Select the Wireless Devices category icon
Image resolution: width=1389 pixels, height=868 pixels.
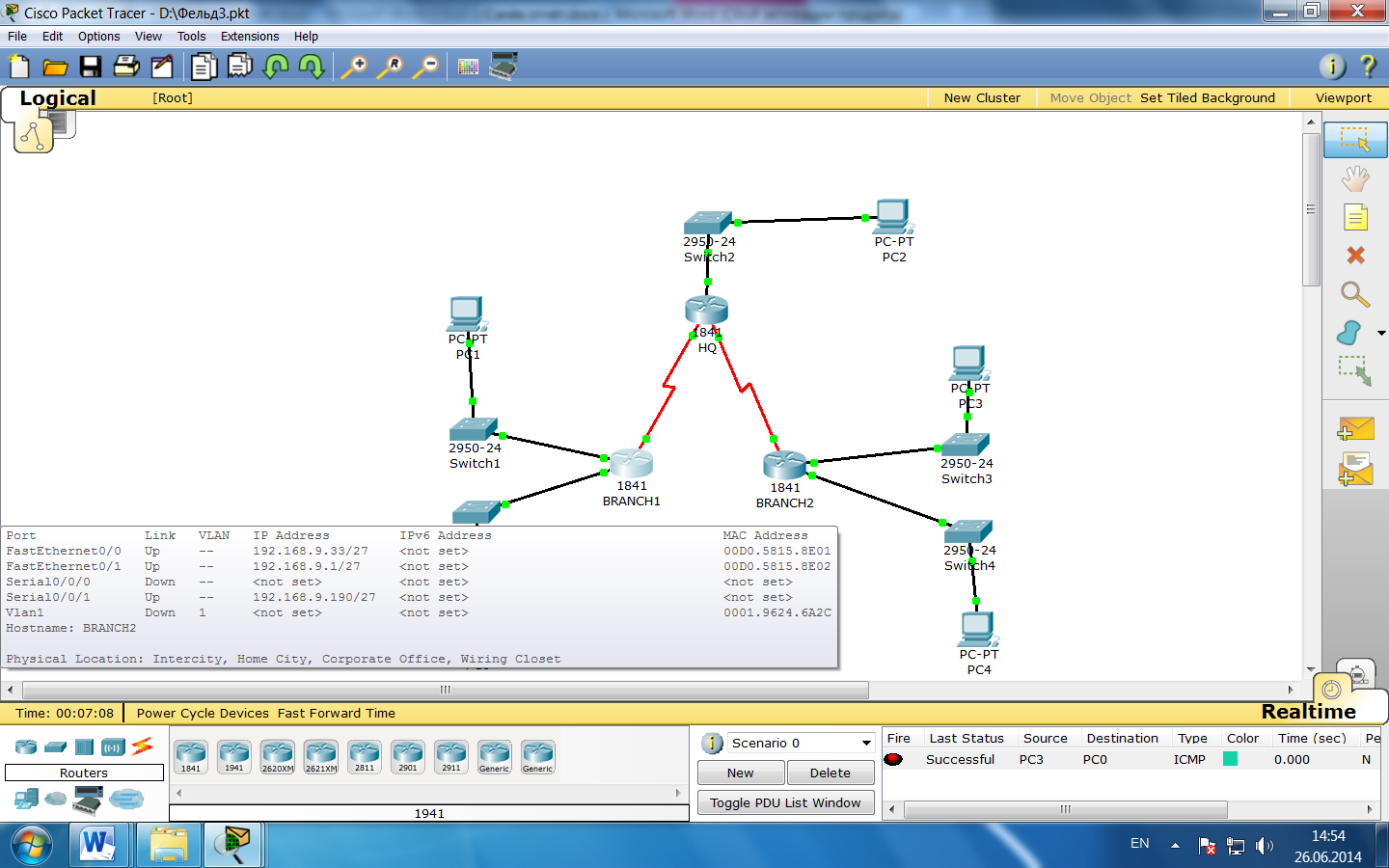(x=114, y=746)
